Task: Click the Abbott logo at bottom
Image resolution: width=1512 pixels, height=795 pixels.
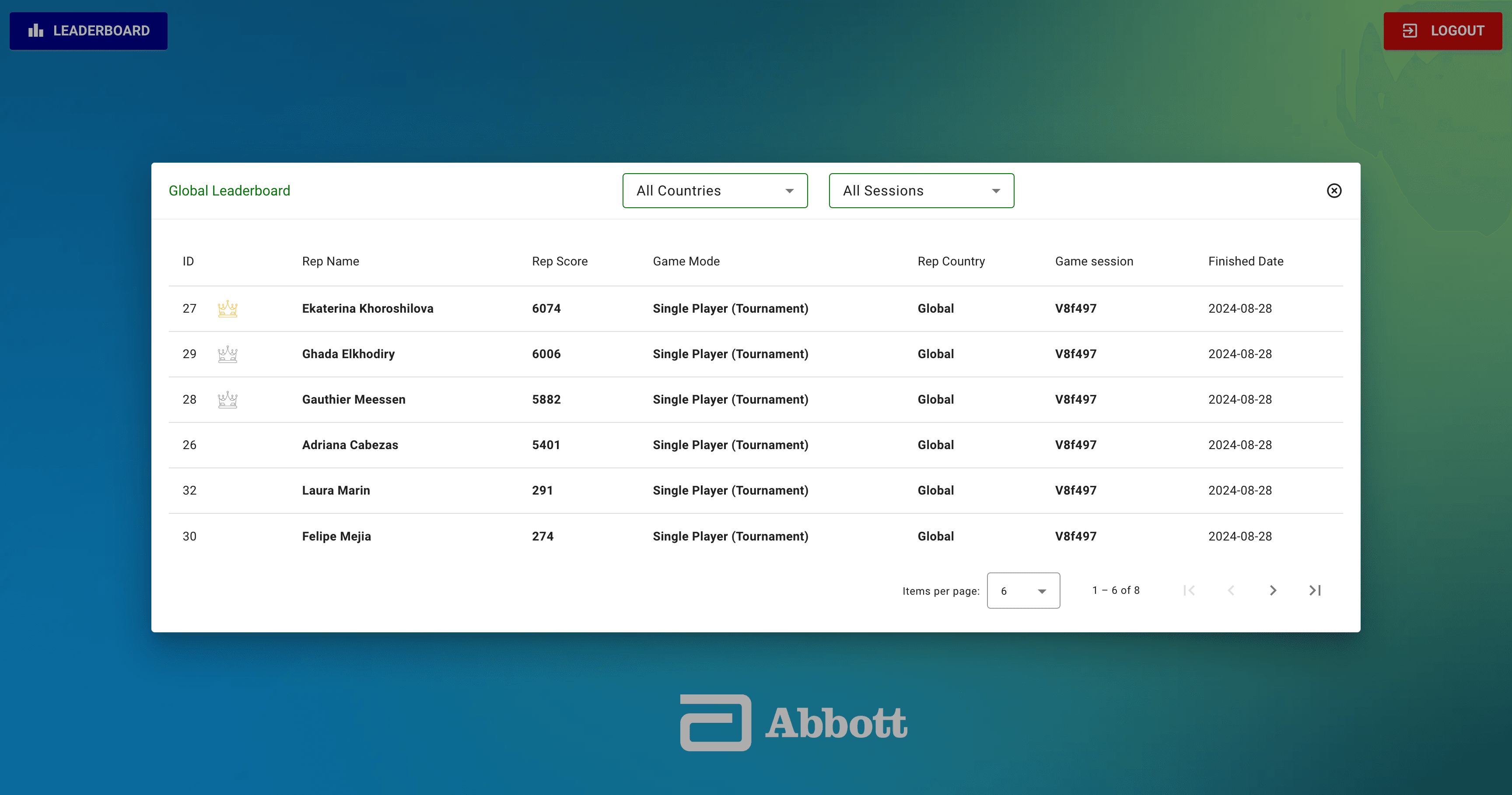Action: (x=794, y=722)
